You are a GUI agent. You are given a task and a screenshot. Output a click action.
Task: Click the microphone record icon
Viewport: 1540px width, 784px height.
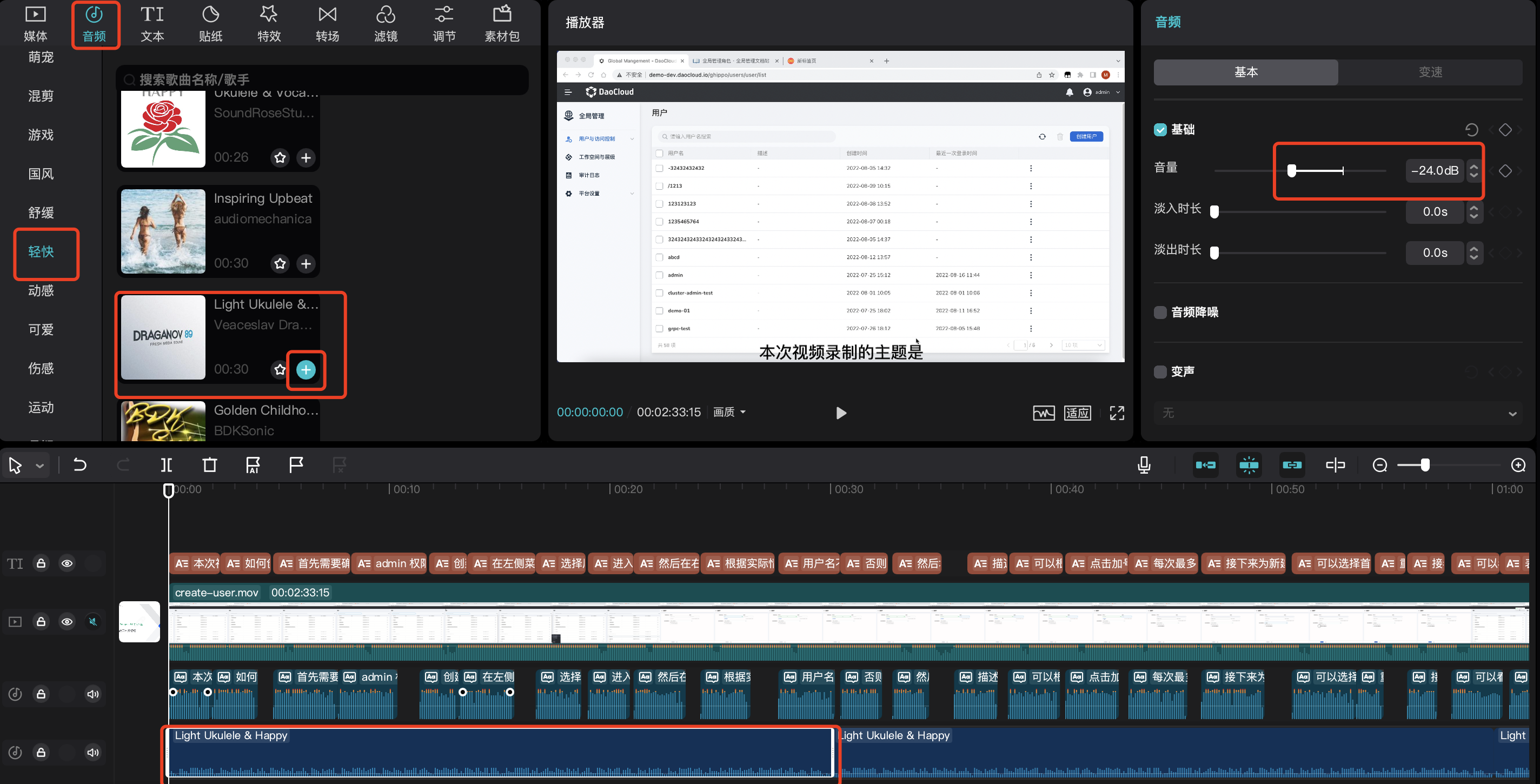tap(1144, 465)
